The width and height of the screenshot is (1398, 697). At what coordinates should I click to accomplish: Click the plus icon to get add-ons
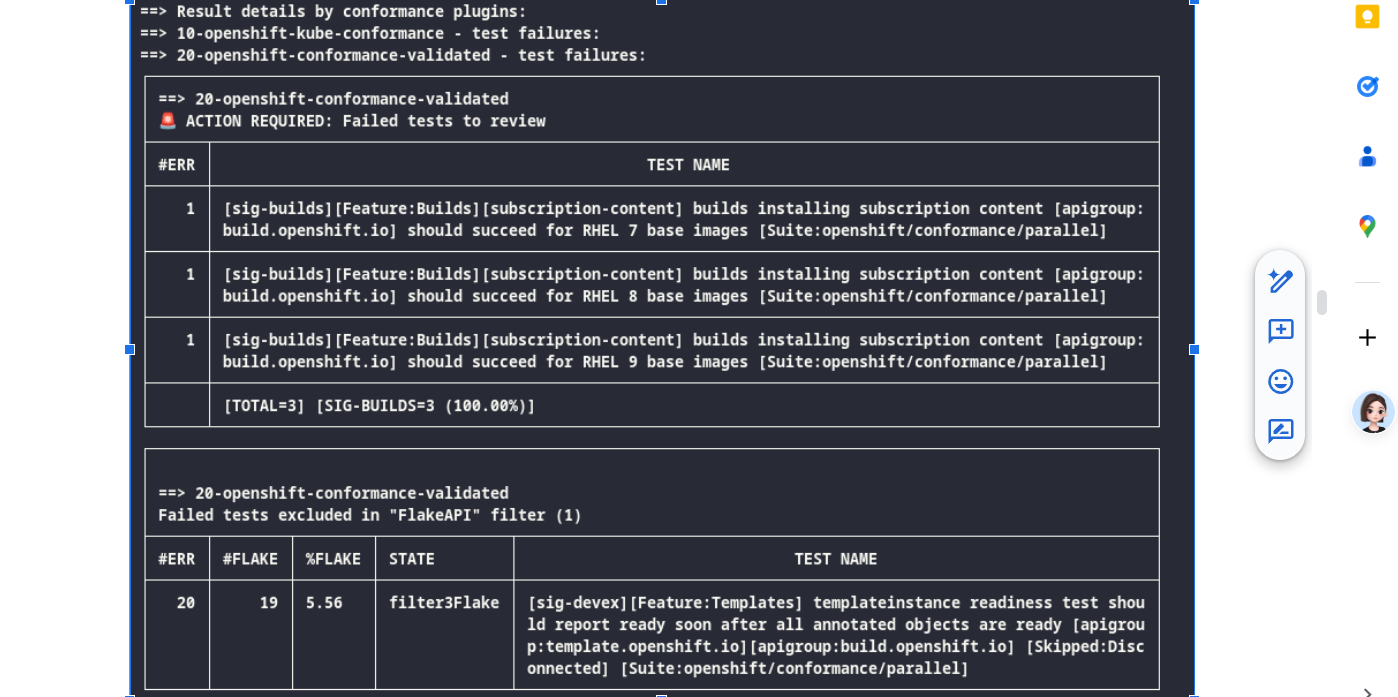click(x=1367, y=338)
